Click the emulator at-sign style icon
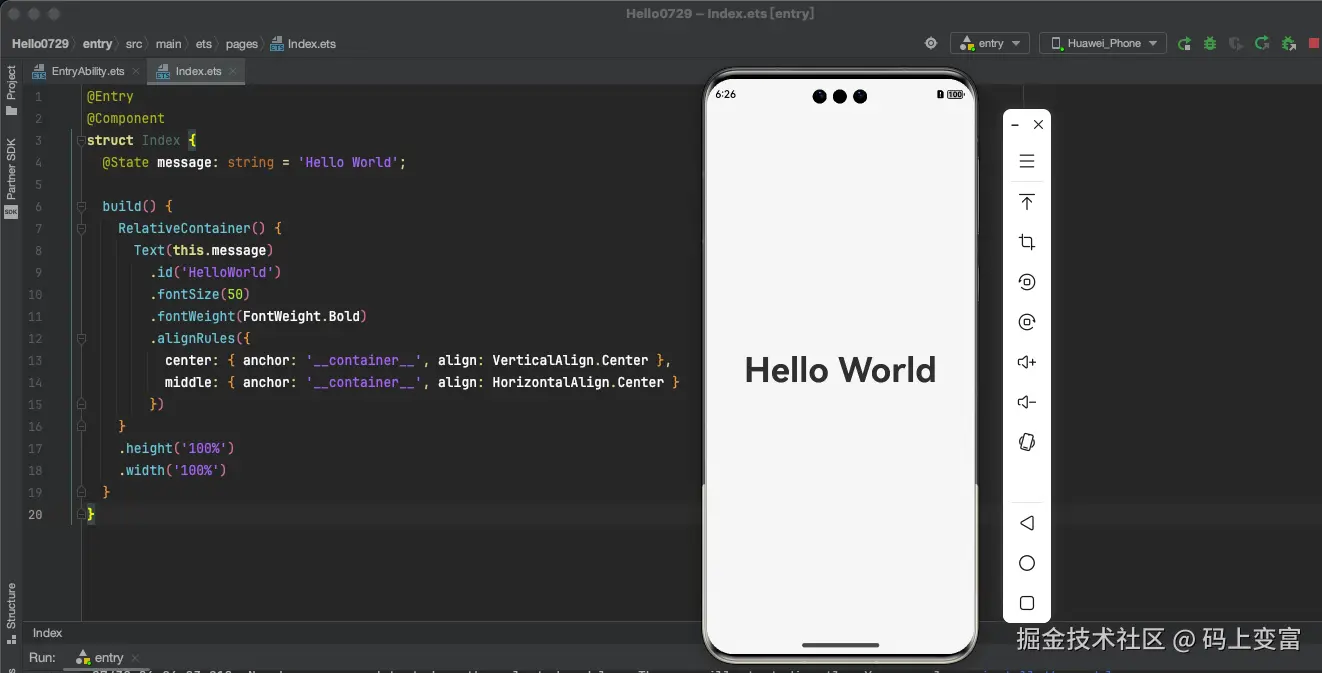 pyautogui.click(x=1026, y=322)
